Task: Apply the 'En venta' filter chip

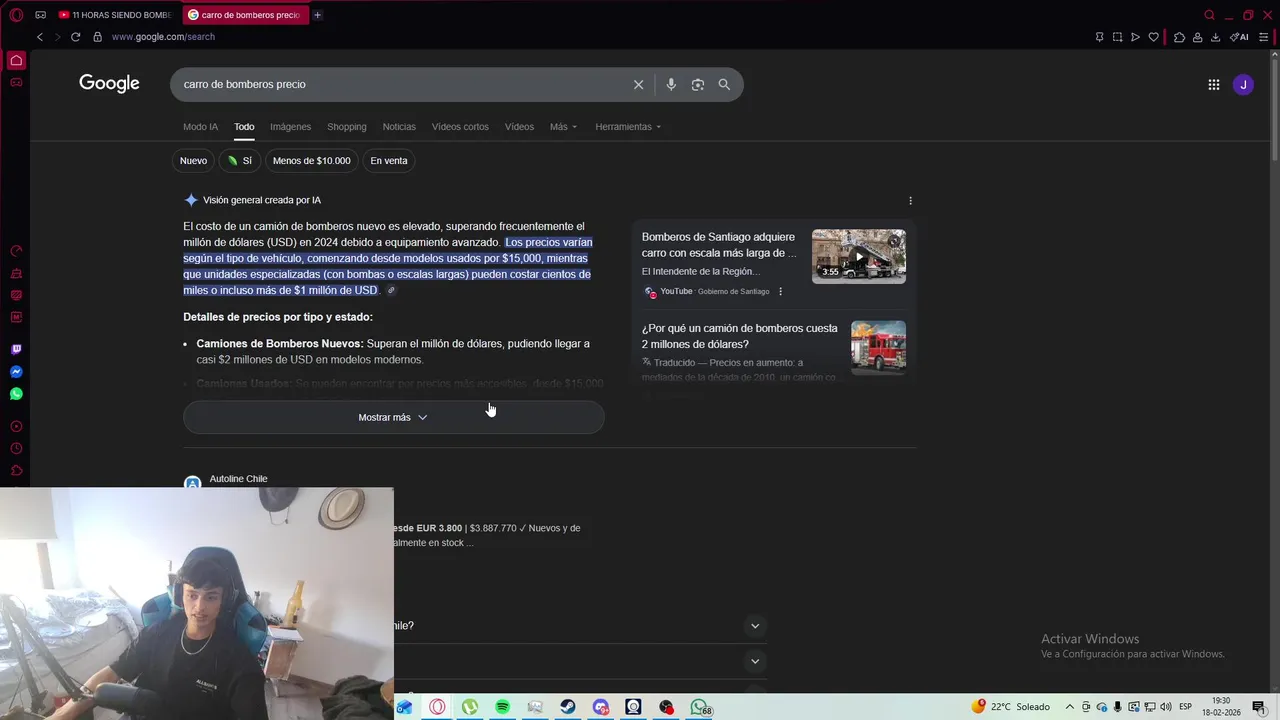Action: pos(389,161)
